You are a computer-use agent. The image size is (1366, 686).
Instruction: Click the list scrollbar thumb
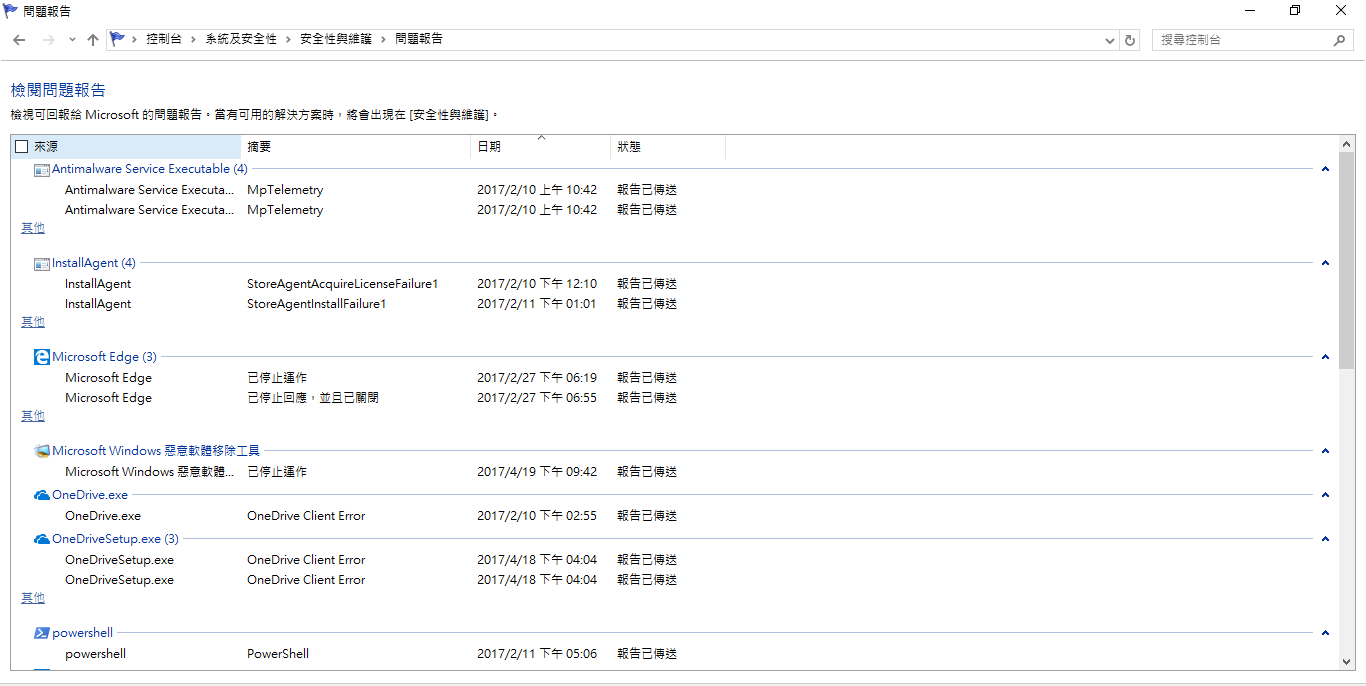coord(1346,260)
